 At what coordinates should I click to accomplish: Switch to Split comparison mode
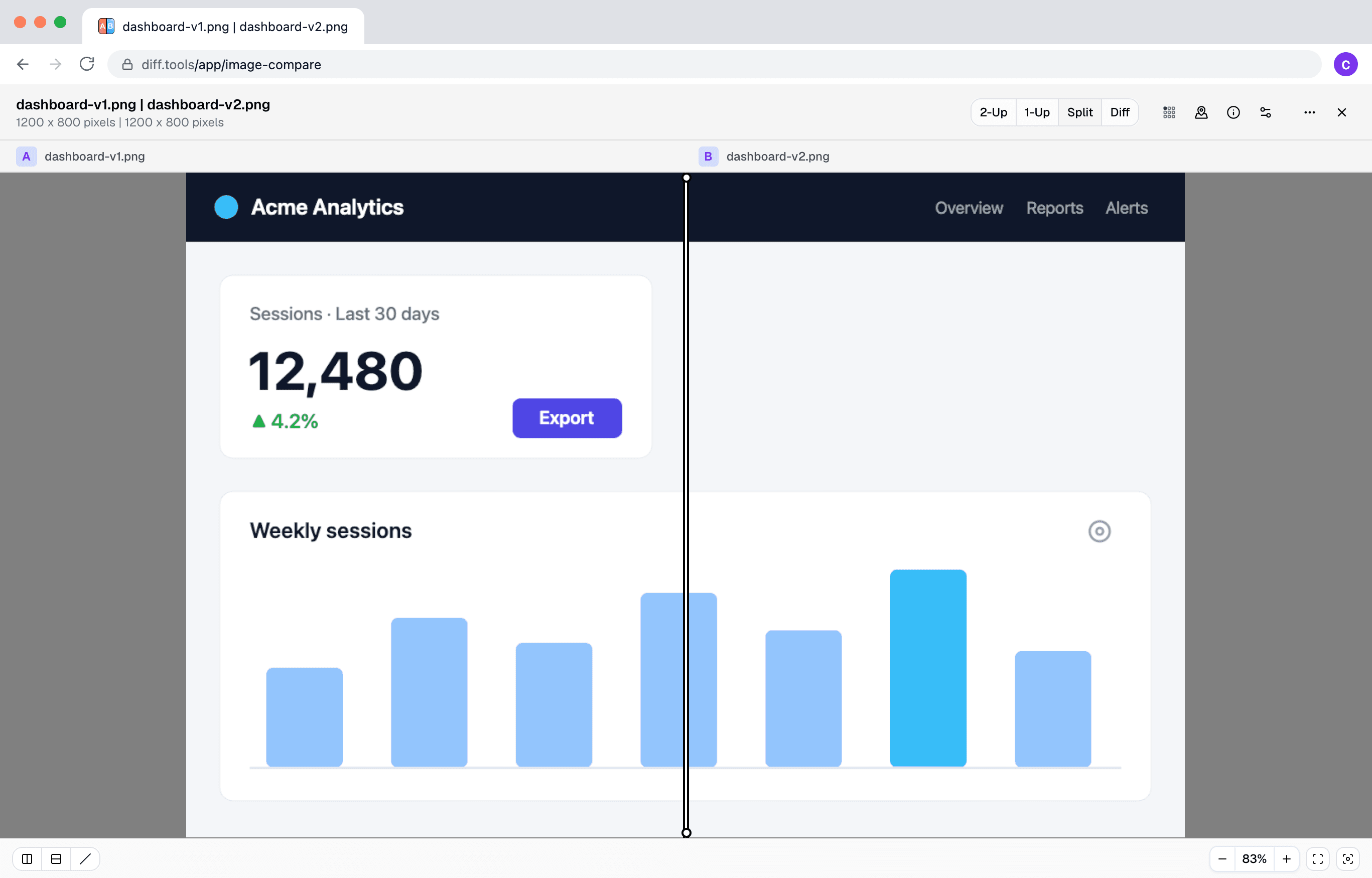1079,112
